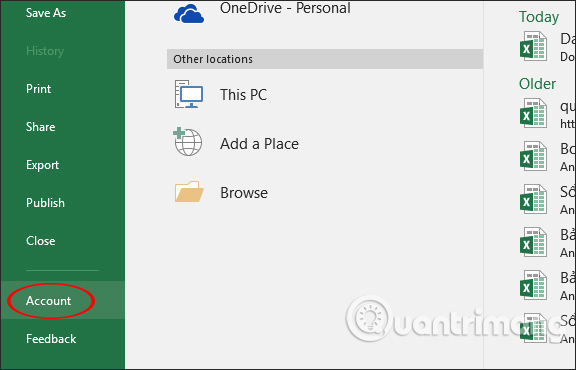This screenshot has width=576, height=370.
Task: Click the Add a Place globe icon
Action: 188,142
